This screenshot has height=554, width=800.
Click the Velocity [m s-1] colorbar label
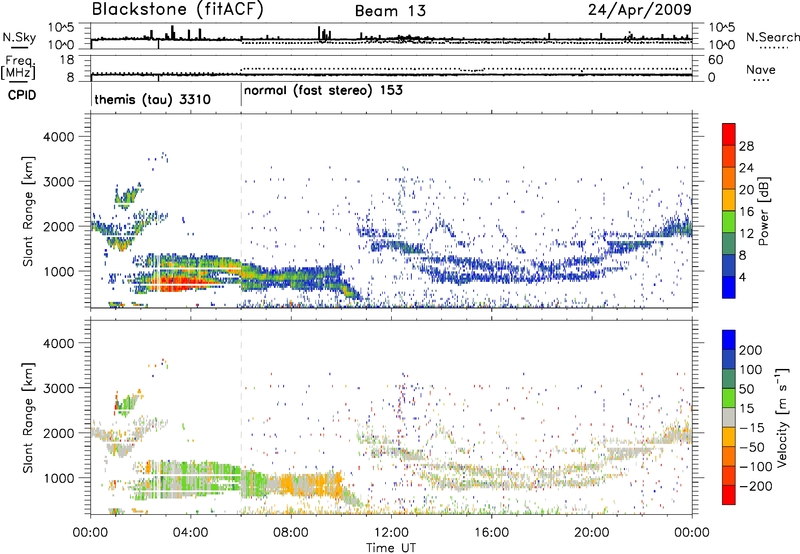pos(782,417)
